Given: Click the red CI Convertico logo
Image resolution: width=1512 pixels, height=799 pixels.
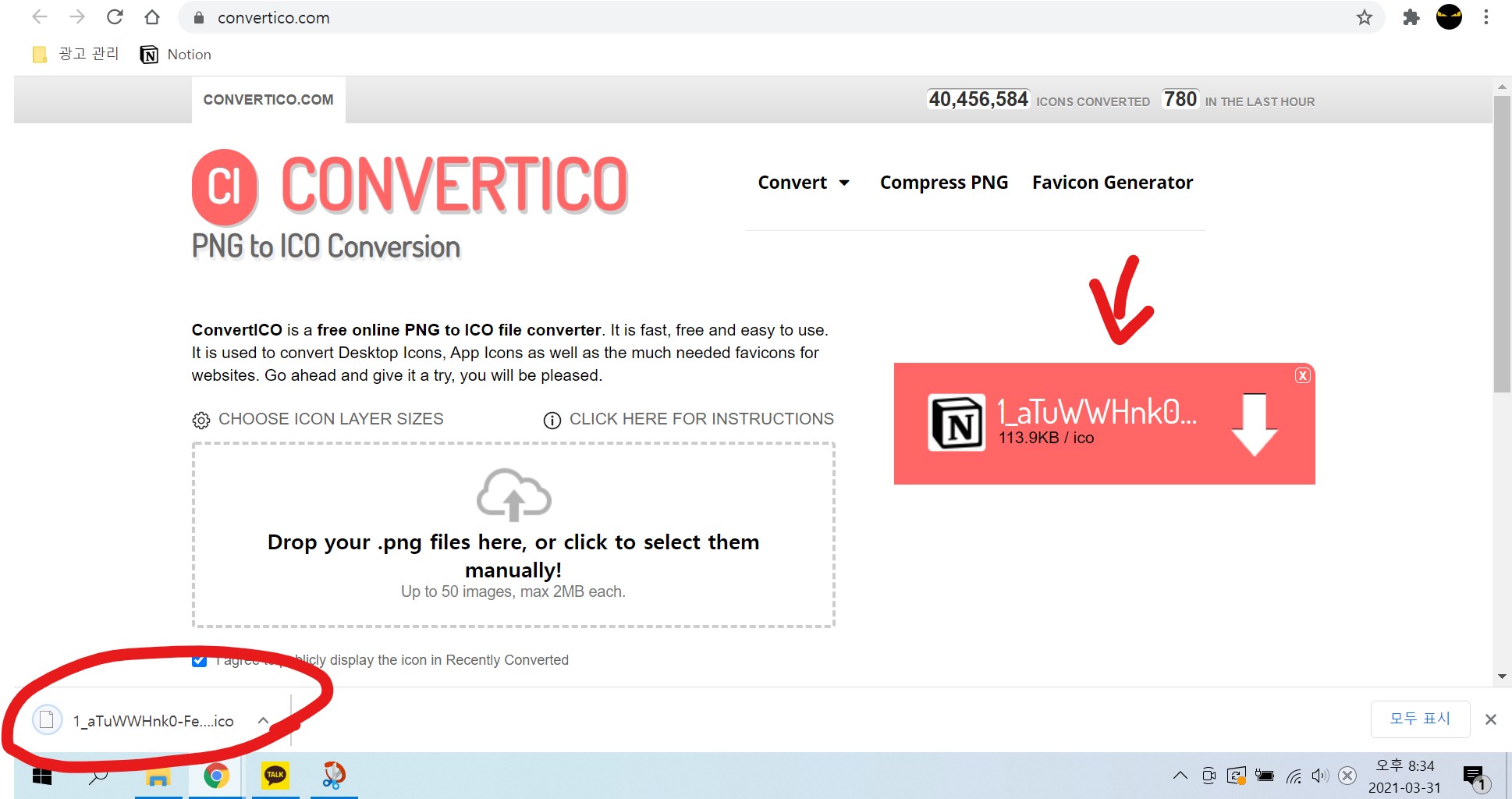Looking at the screenshot, I should point(225,186).
